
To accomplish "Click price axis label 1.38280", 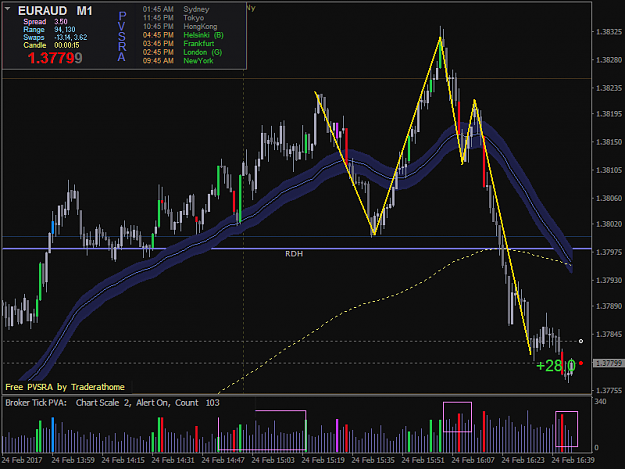I will (609, 60).
